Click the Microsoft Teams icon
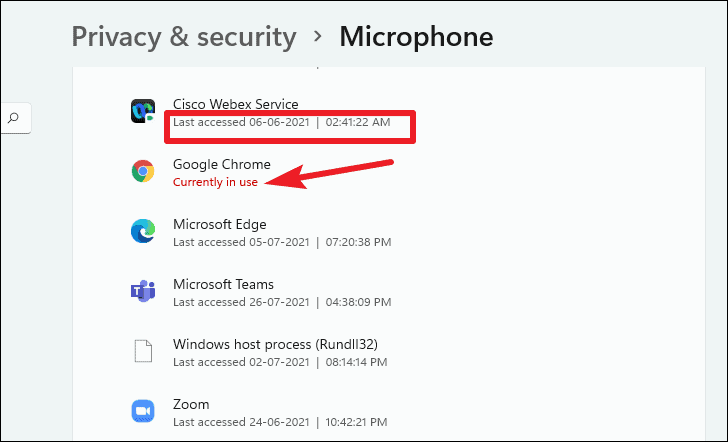 tap(143, 291)
